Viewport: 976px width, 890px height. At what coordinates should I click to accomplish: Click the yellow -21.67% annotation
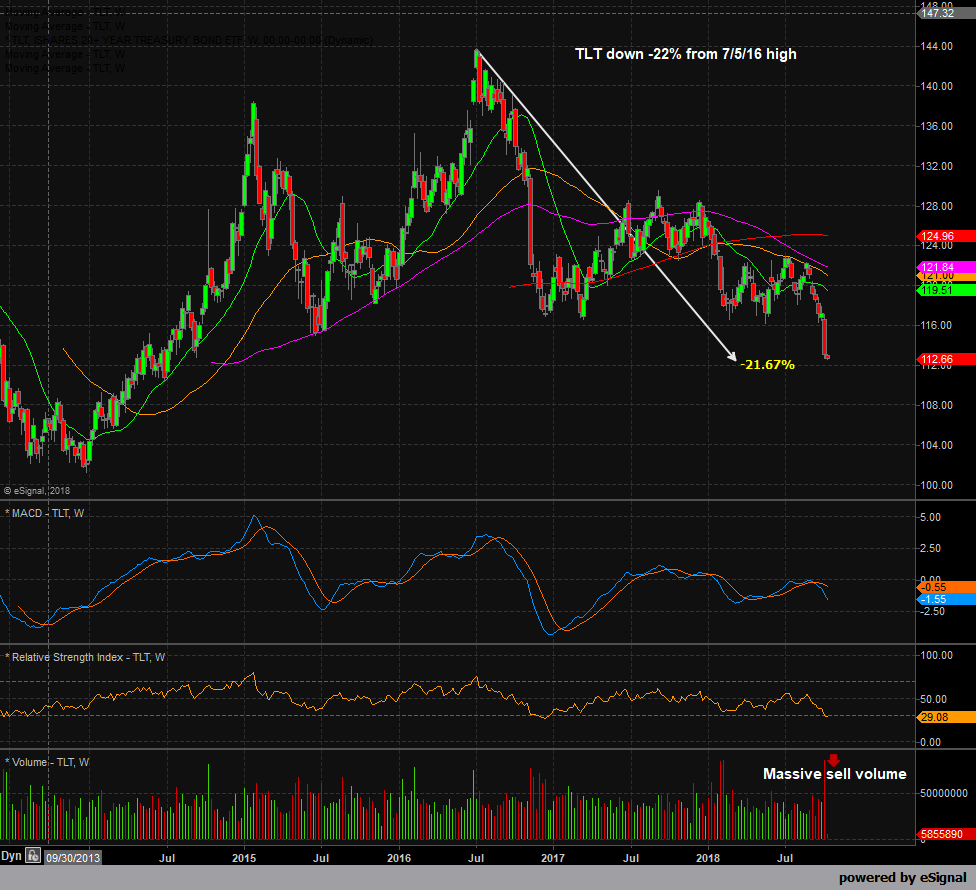click(767, 365)
